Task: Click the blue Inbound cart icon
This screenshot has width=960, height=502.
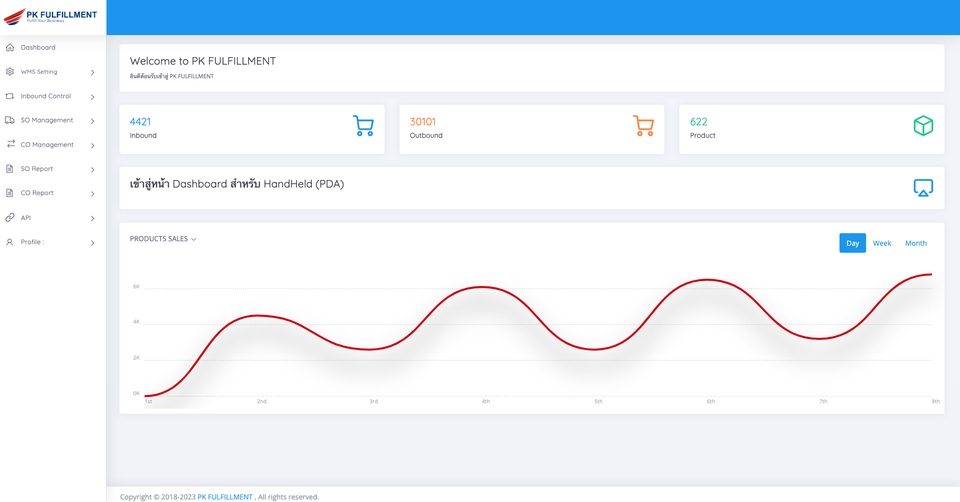Action: click(x=363, y=126)
